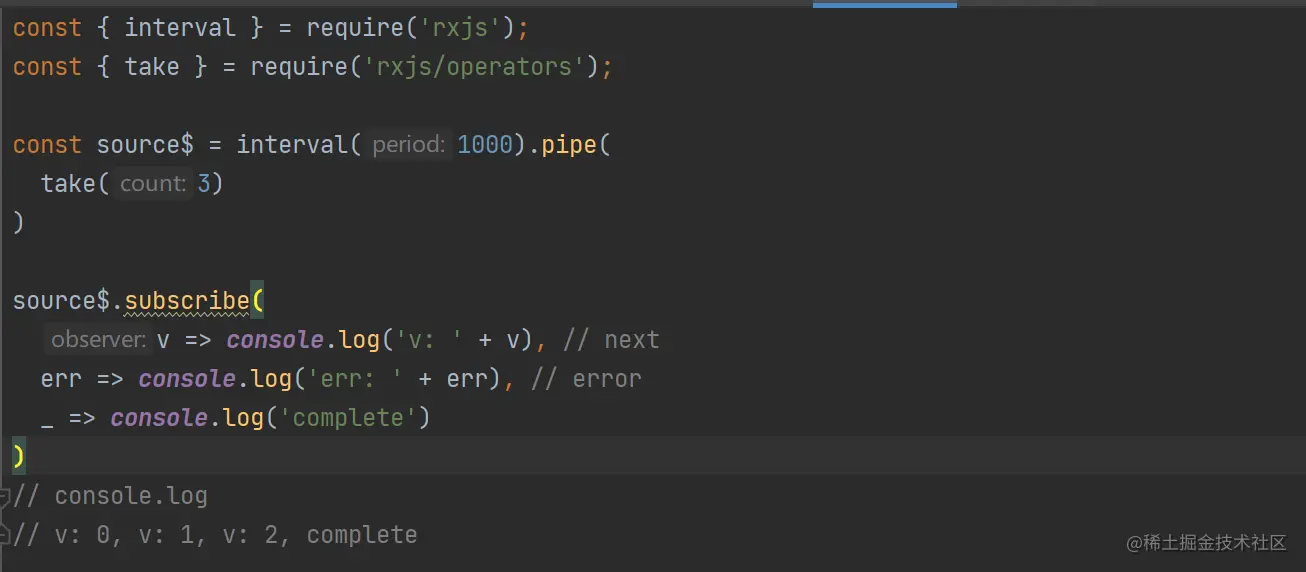Click the highlighted opening parenthesis after subscribe
The height and width of the screenshot is (572, 1306).
click(257, 301)
